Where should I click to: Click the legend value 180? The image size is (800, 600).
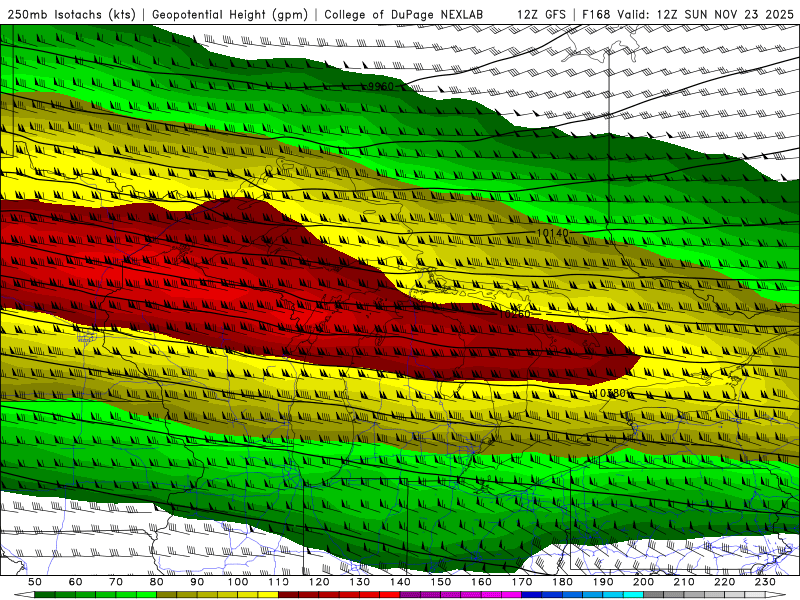[562, 582]
